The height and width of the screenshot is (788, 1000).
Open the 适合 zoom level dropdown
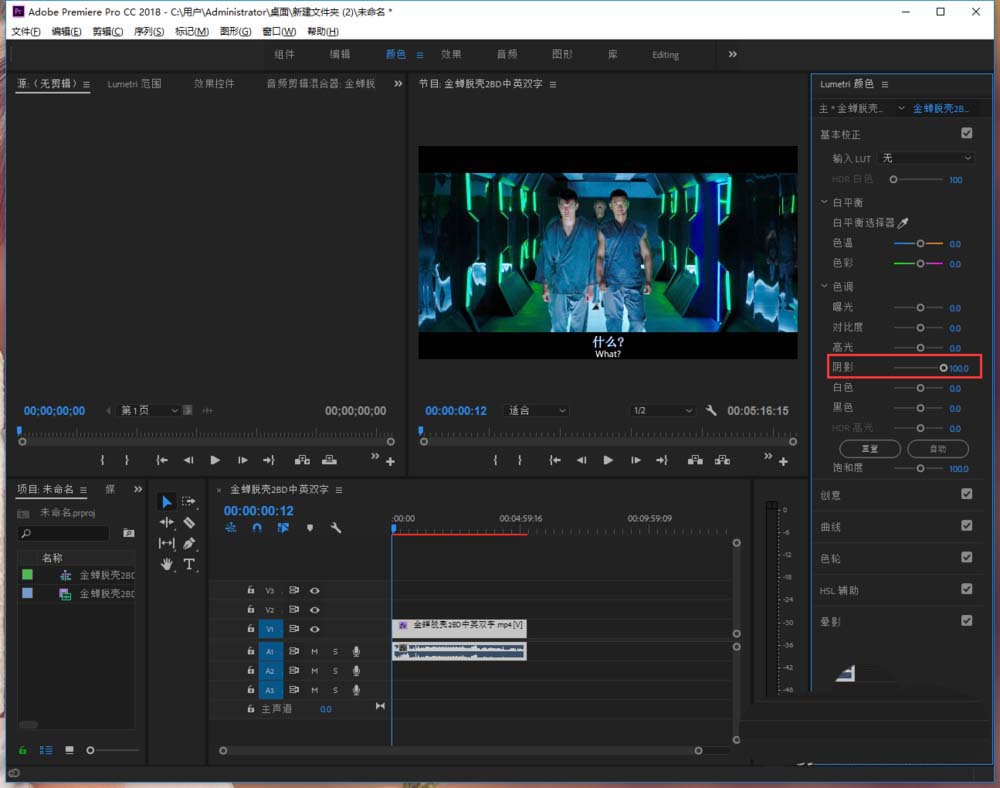point(536,411)
